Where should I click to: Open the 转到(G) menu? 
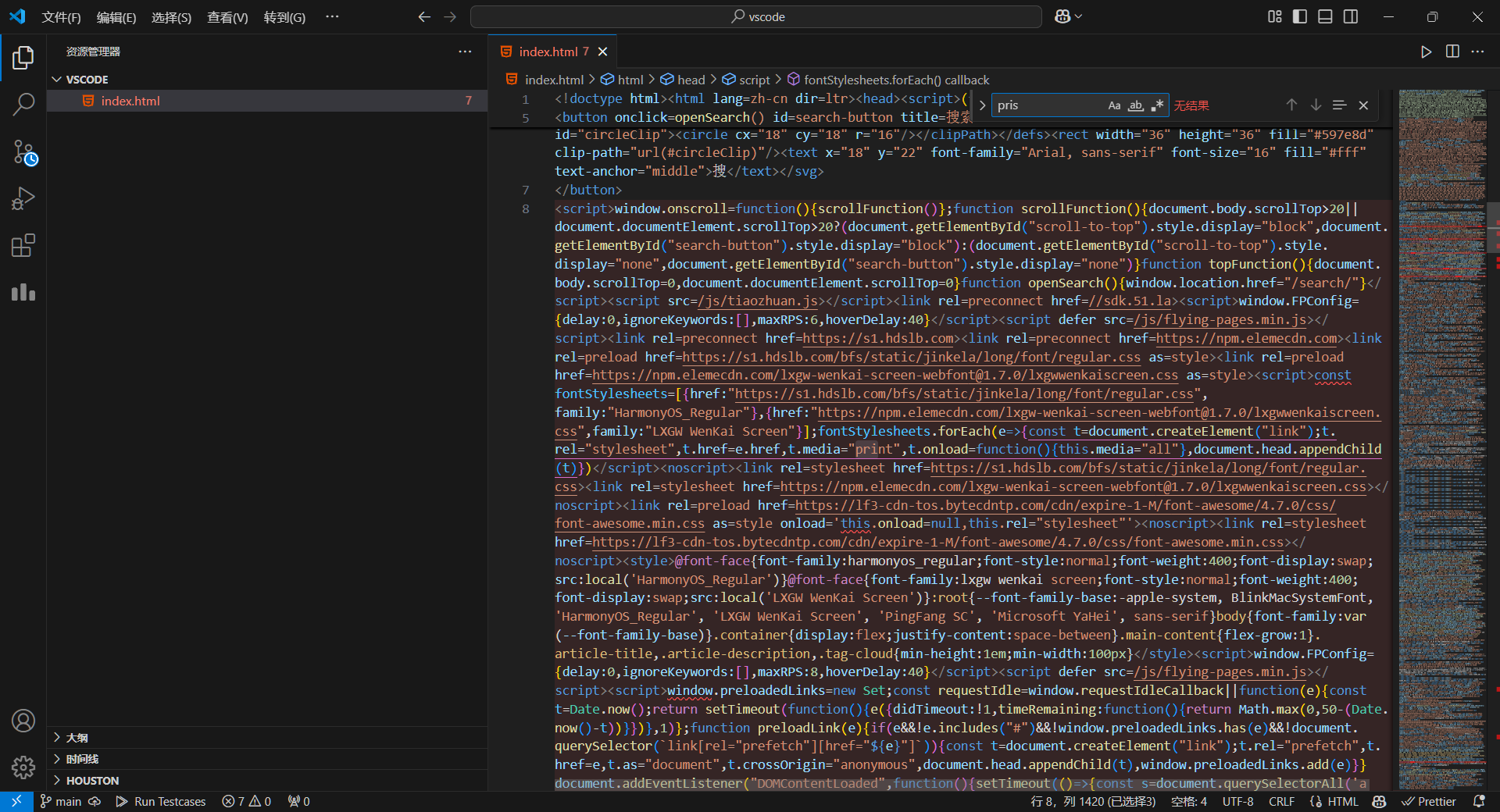point(284,17)
